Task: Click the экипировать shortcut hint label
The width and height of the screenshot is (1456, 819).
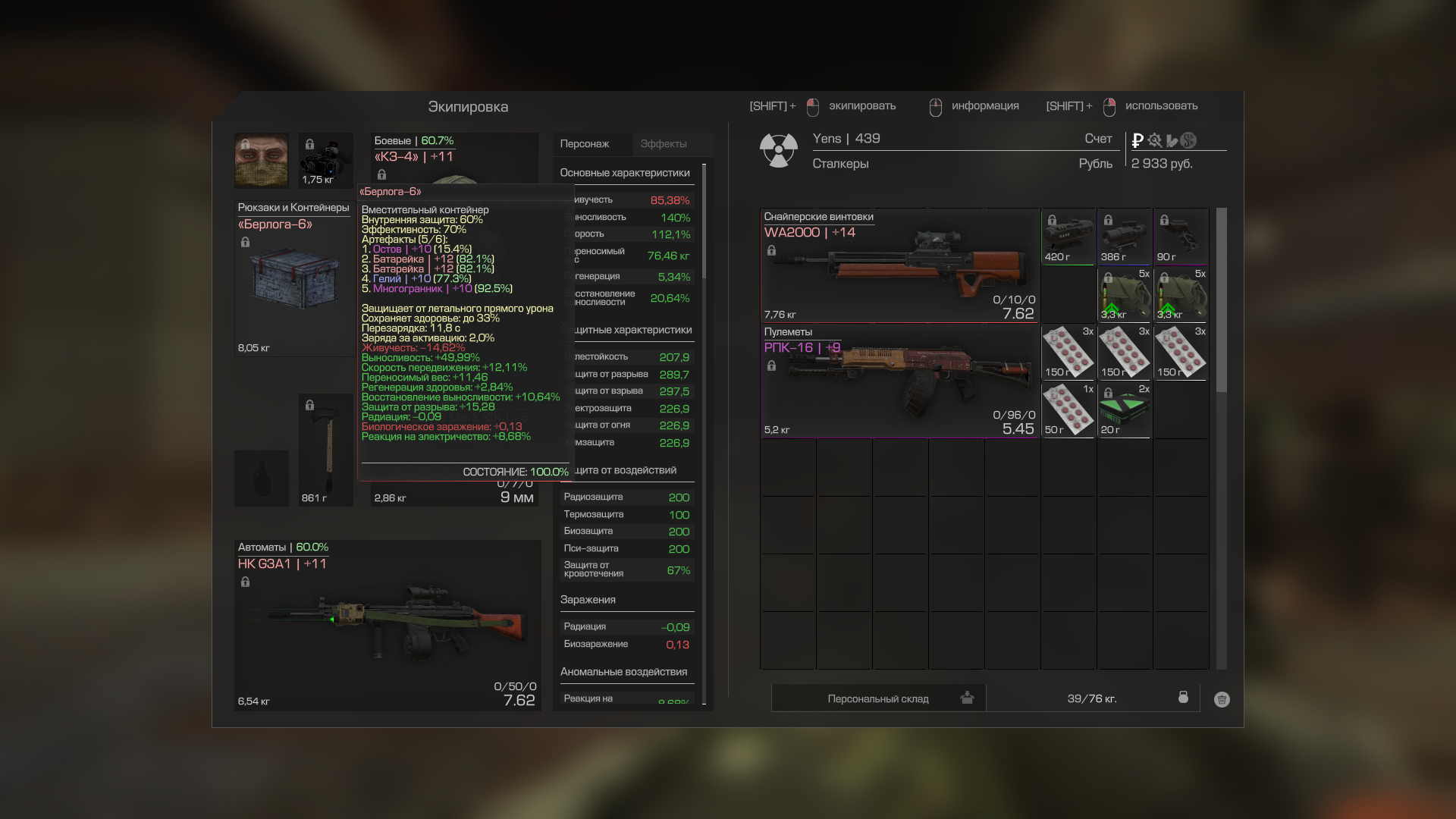Action: [862, 106]
